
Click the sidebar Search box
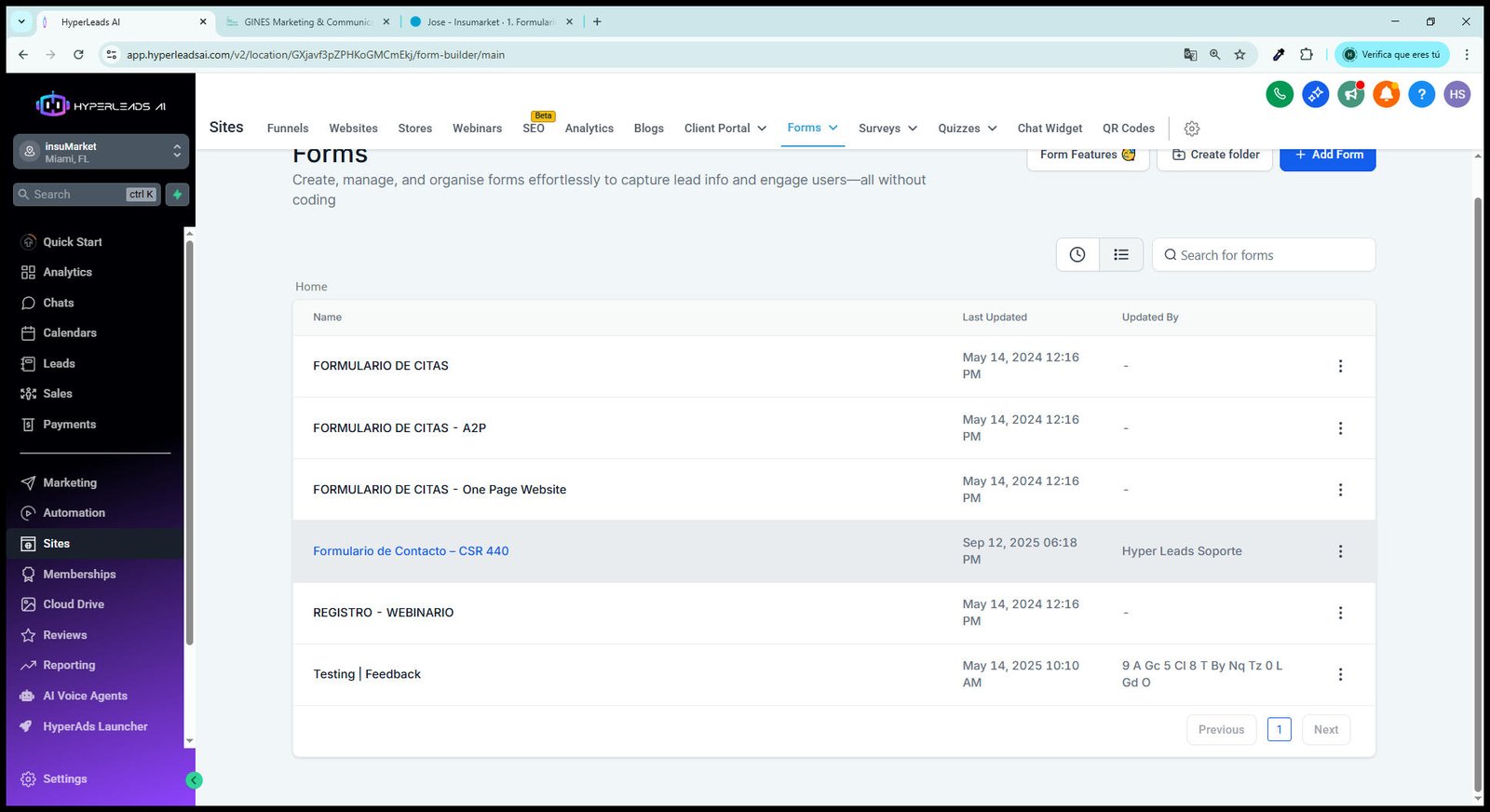coord(88,194)
